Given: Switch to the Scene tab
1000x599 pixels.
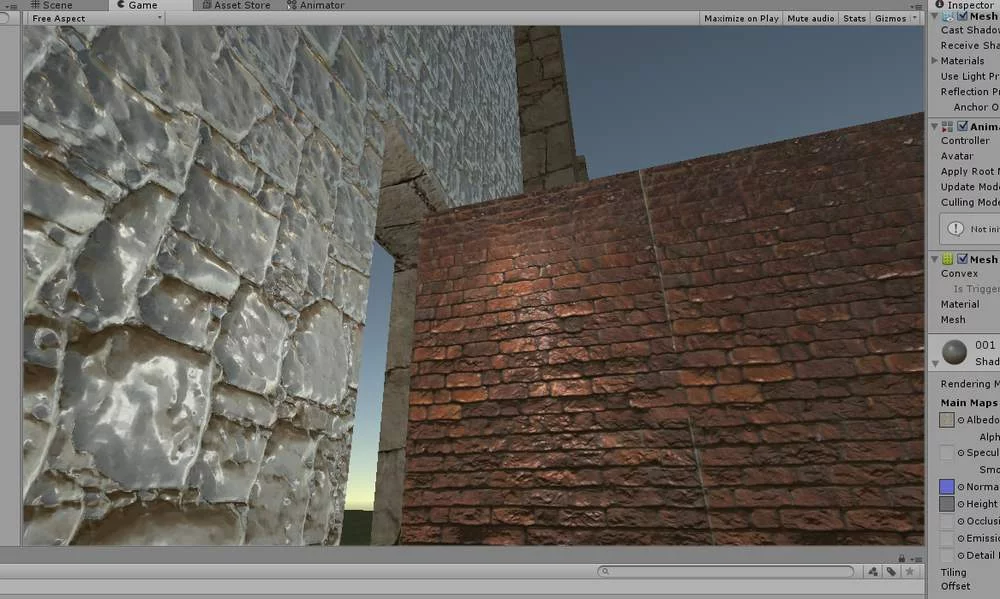Looking at the screenshot, I should pos(52,5).
